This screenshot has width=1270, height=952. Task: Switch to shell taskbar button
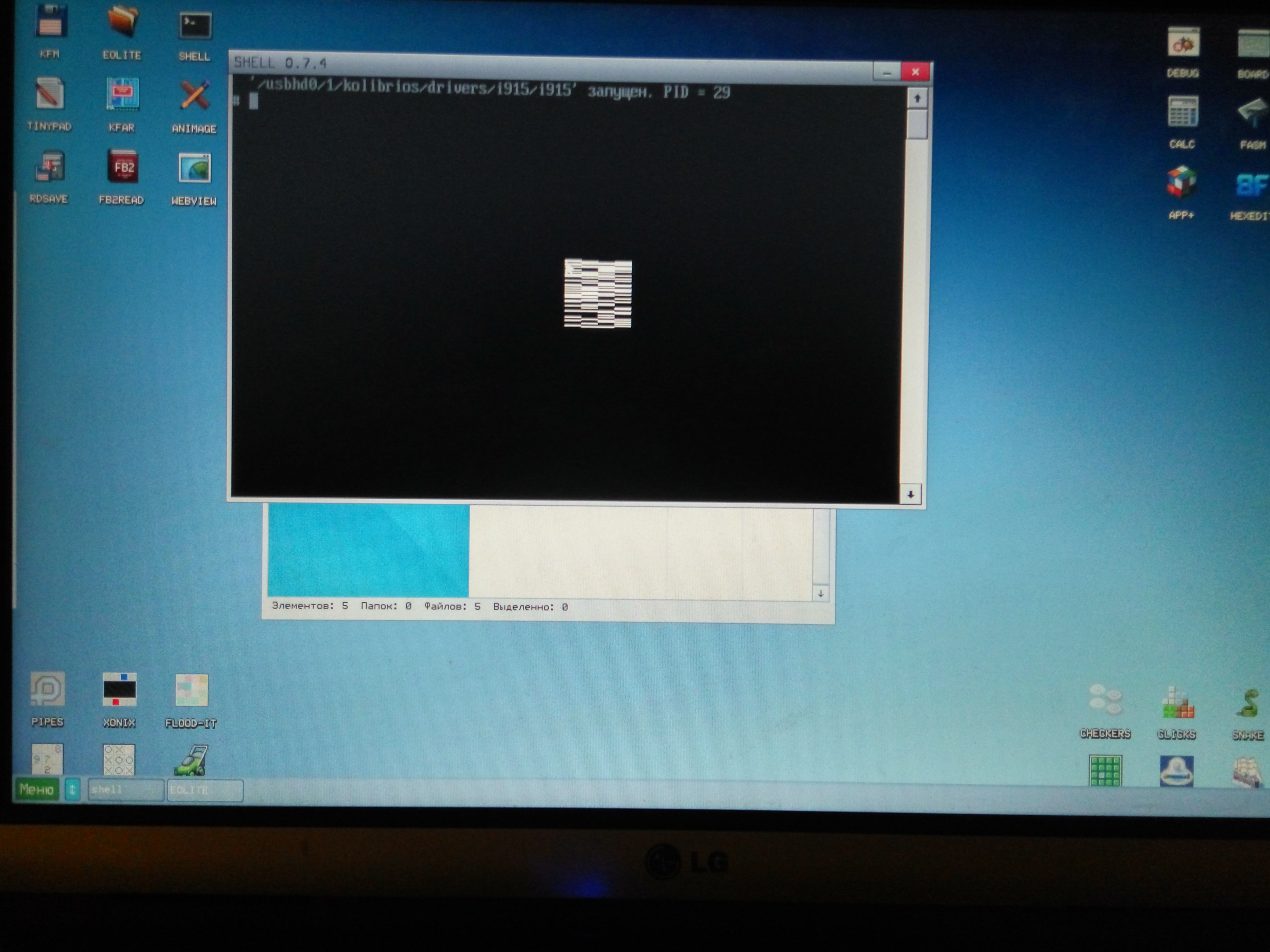[x=125, y=790]
